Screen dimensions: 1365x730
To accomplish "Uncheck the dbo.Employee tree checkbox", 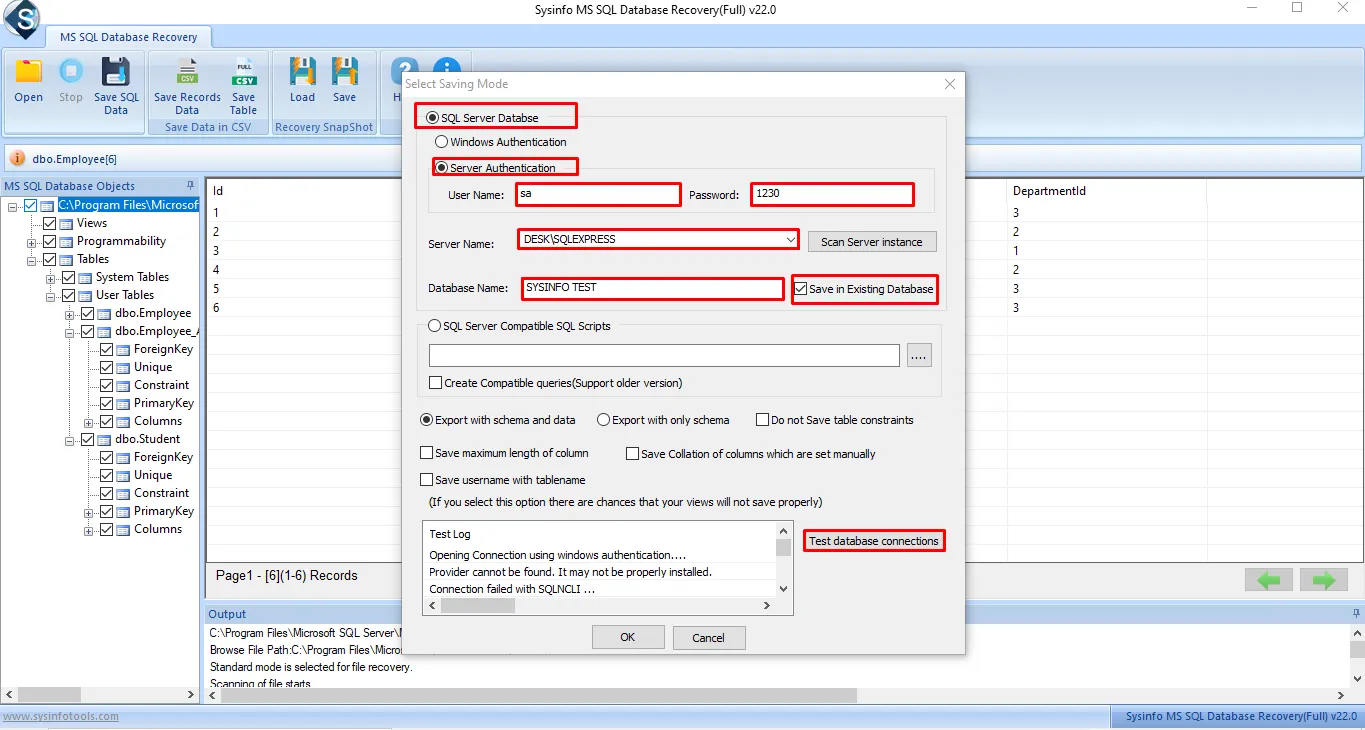I will click(x=87, y=313).
